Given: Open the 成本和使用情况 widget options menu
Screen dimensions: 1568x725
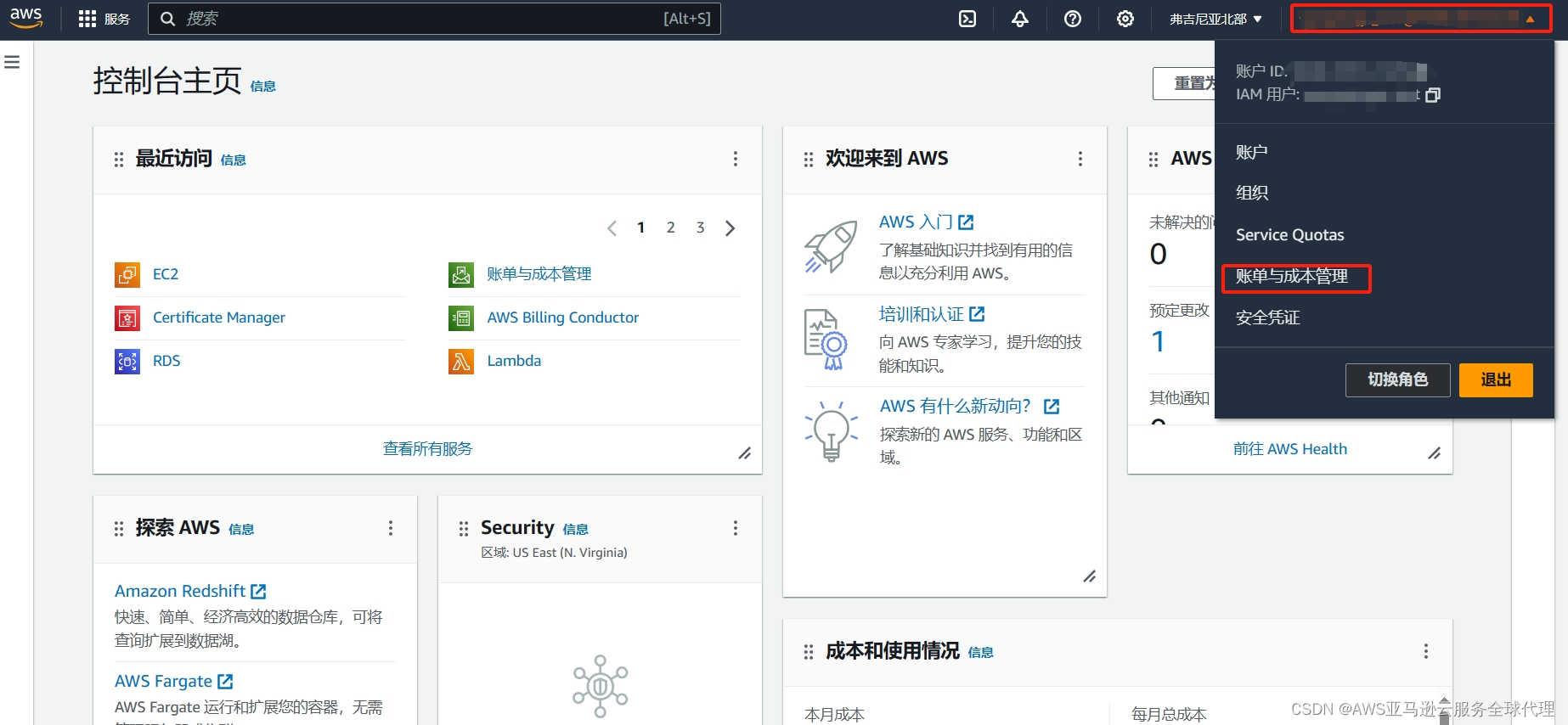Looking at the screenshot, I should click(x=1426, y=651).
